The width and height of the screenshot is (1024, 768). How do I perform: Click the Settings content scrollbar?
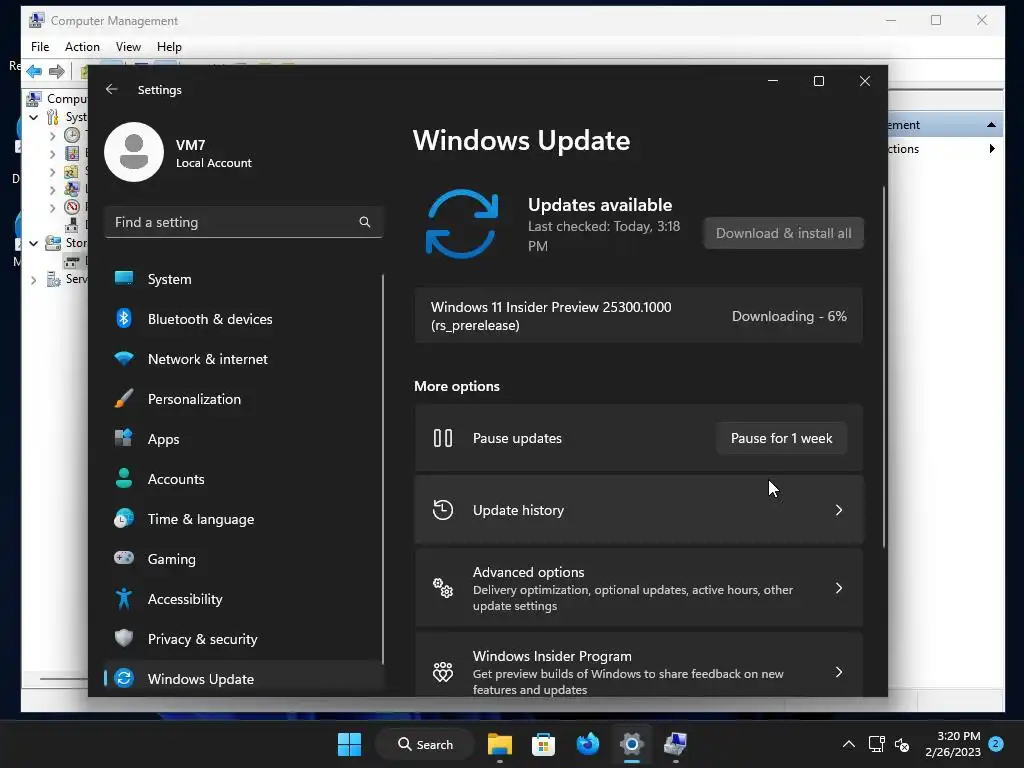(884, 367)
